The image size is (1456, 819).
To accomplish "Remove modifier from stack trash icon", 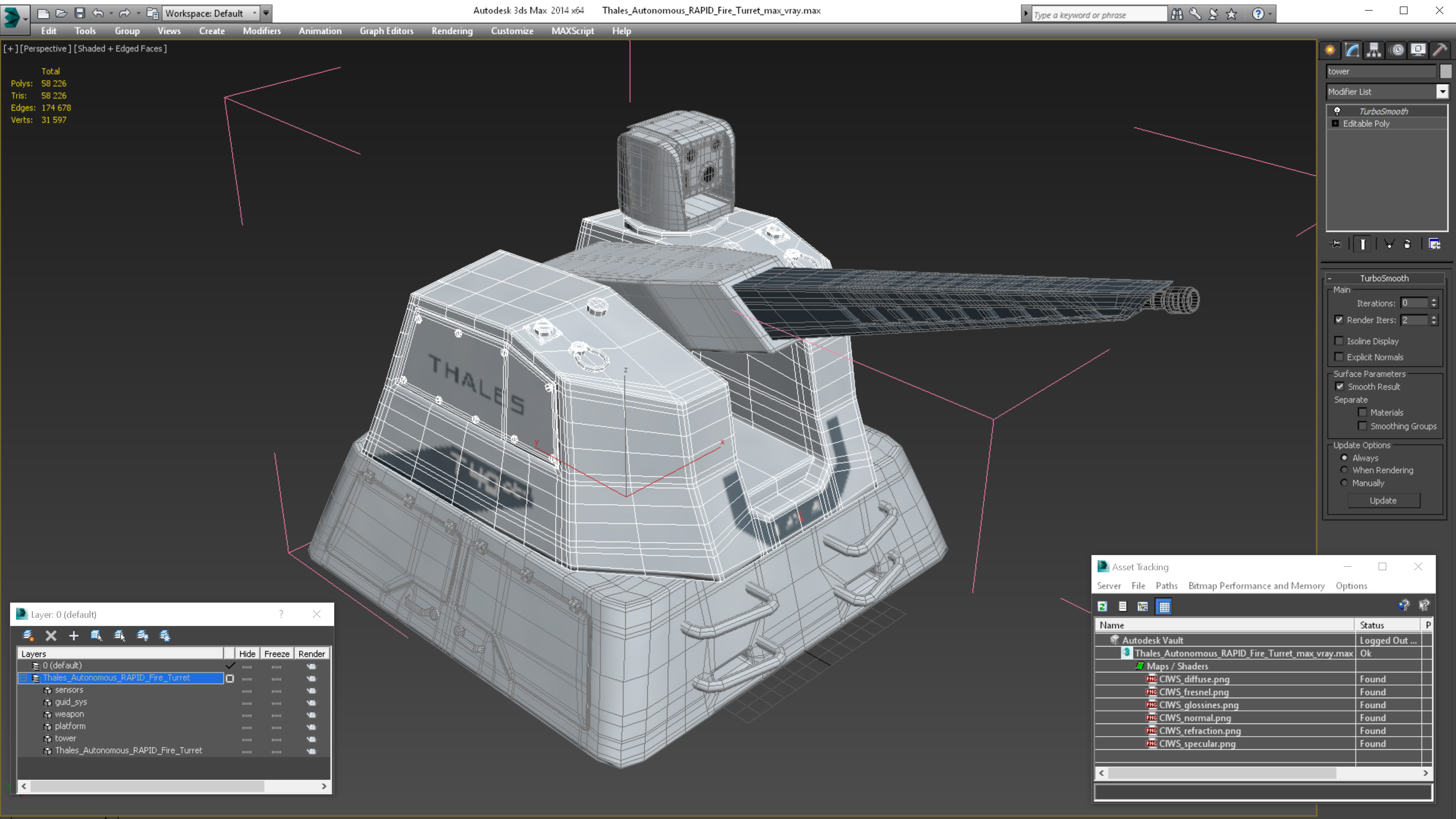I will (x=1407, y=244).
